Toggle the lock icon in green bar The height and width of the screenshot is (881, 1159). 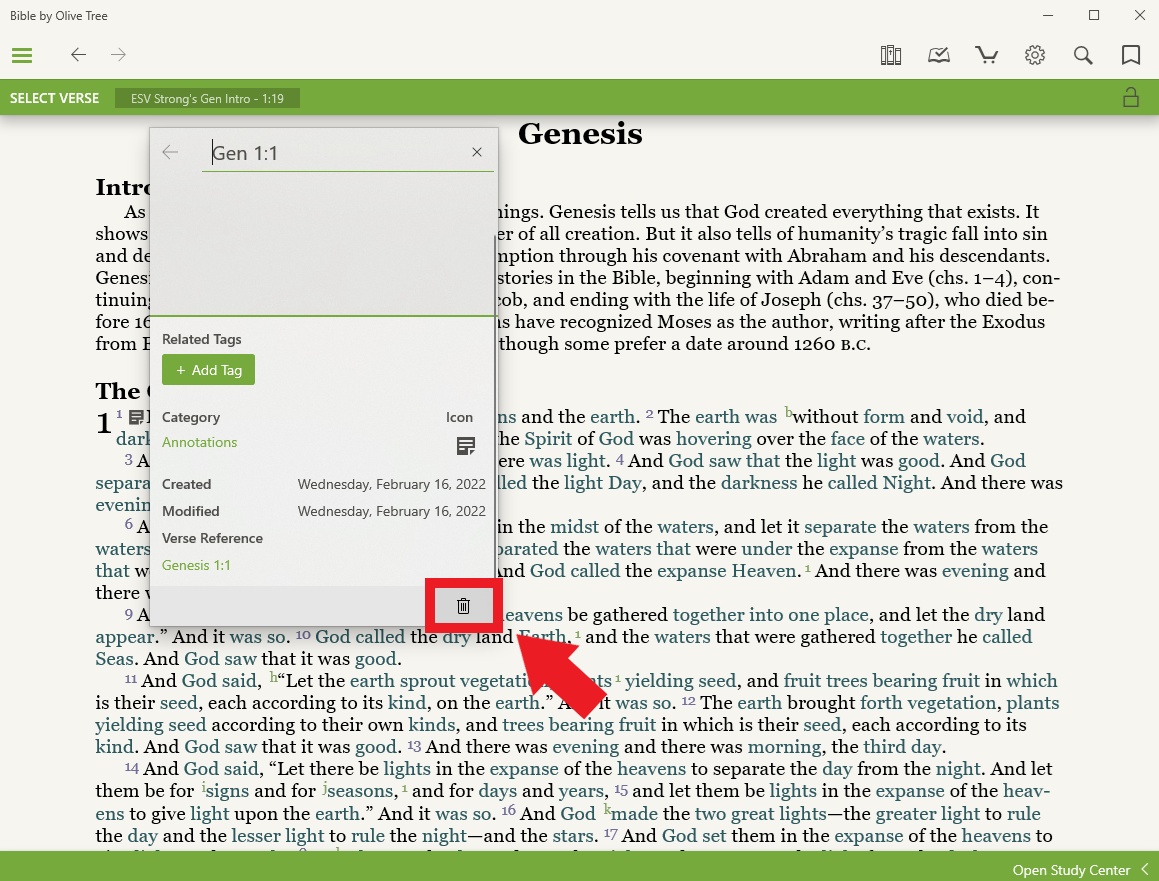pos(1131,98)
